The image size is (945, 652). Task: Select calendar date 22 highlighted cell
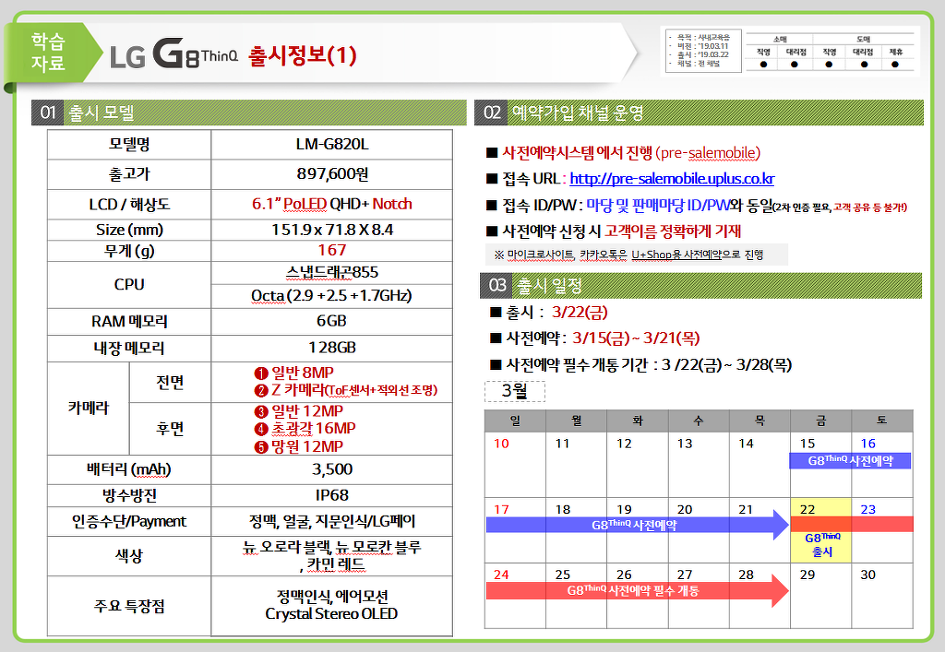(821, 530)
